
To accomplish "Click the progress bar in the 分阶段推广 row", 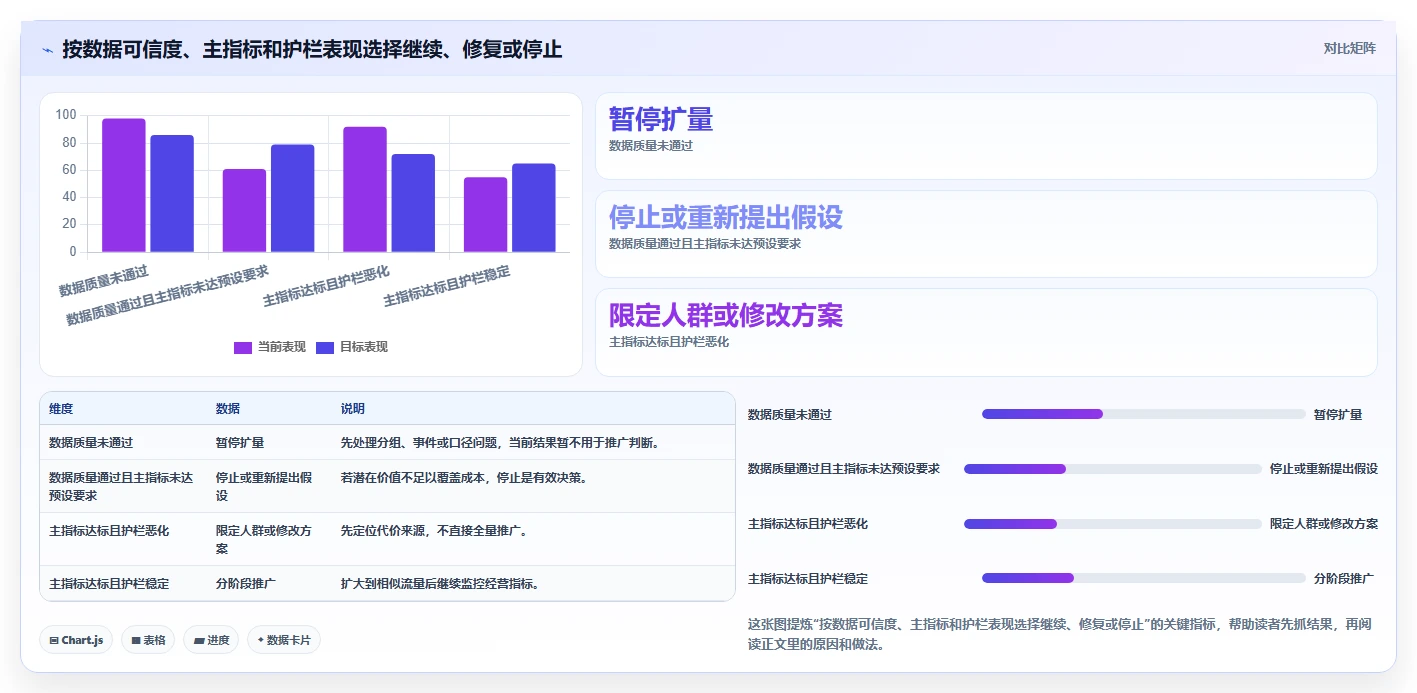I will click(x=1144, y=578).
